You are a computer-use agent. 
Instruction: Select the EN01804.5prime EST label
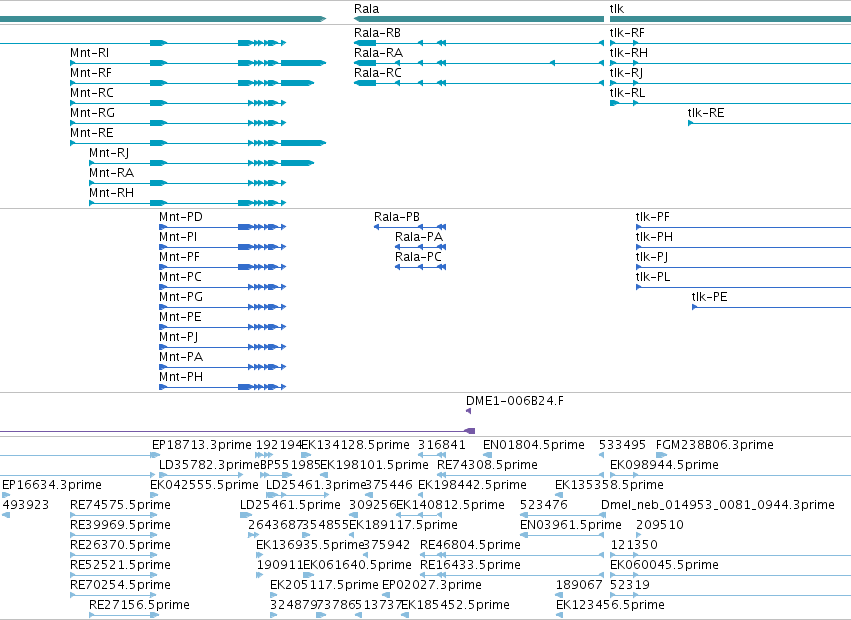[x=534, y=445]
